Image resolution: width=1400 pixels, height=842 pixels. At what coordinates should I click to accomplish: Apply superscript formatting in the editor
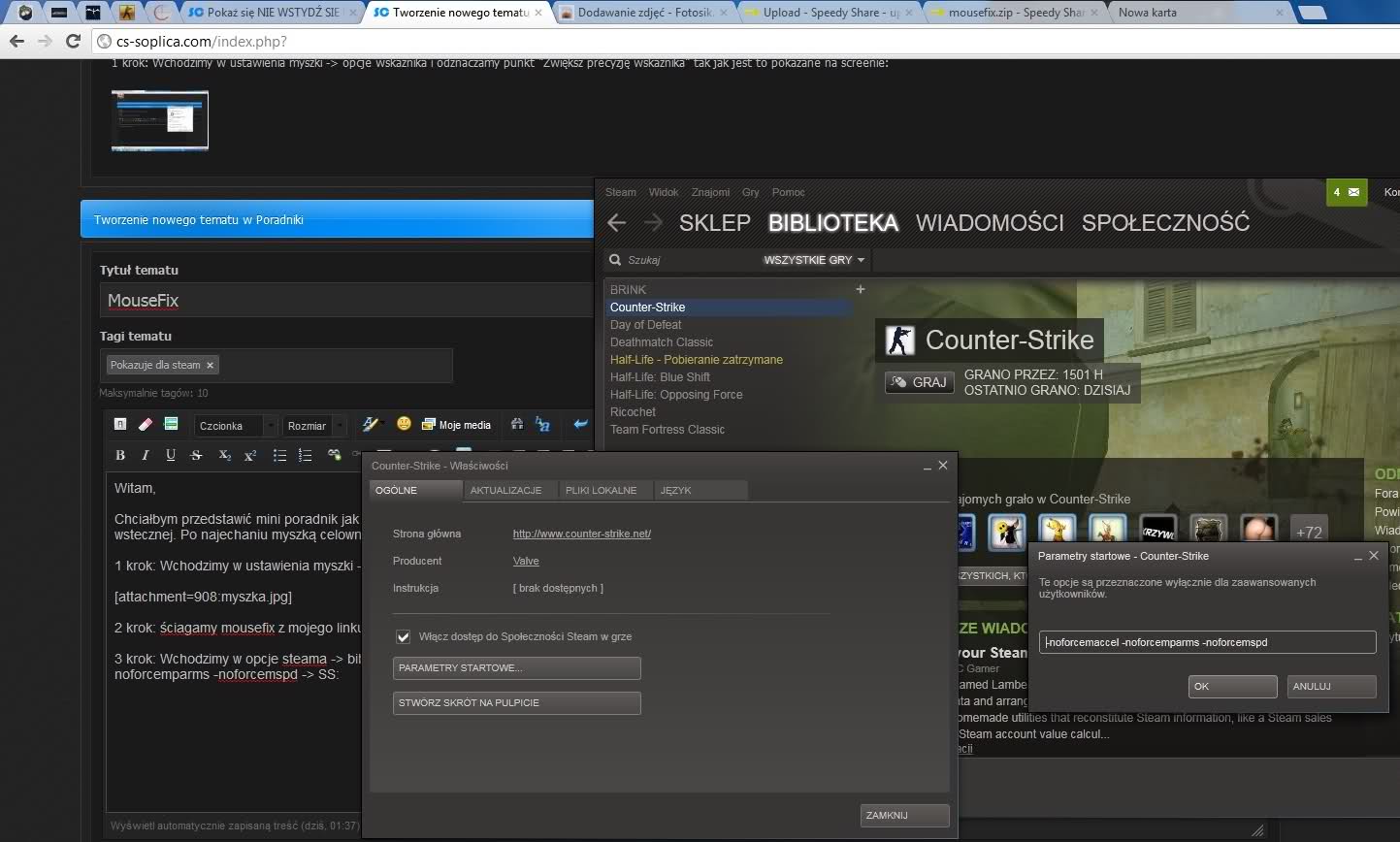(250, 455)
